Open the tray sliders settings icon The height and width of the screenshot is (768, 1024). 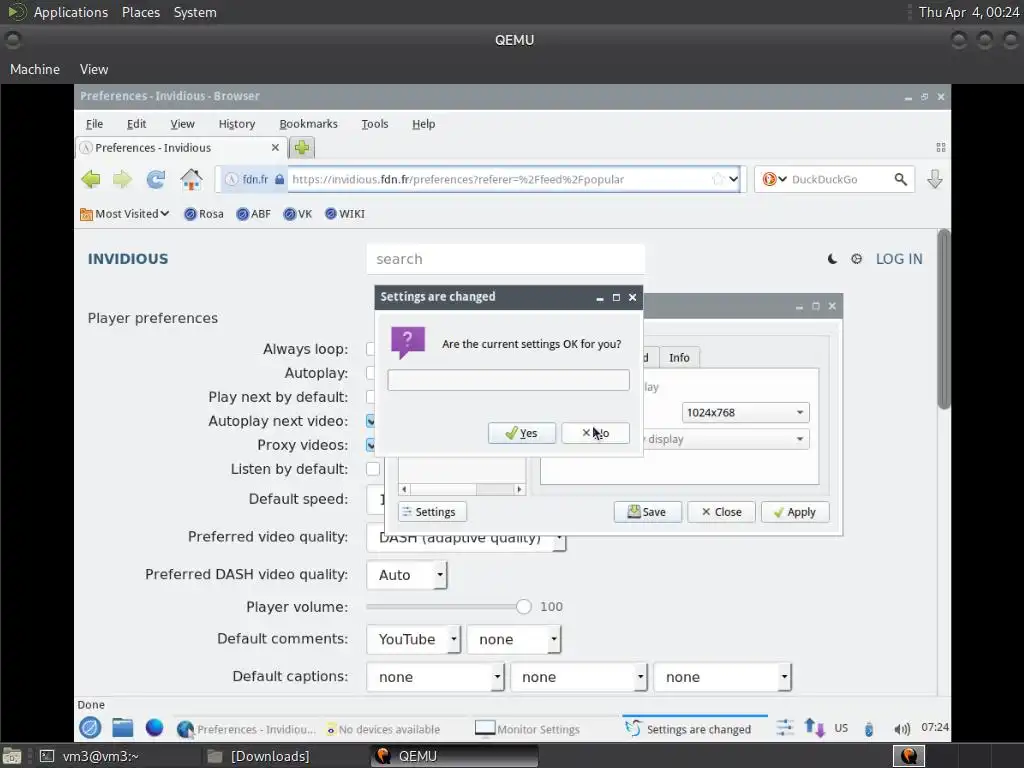(784, 728)
